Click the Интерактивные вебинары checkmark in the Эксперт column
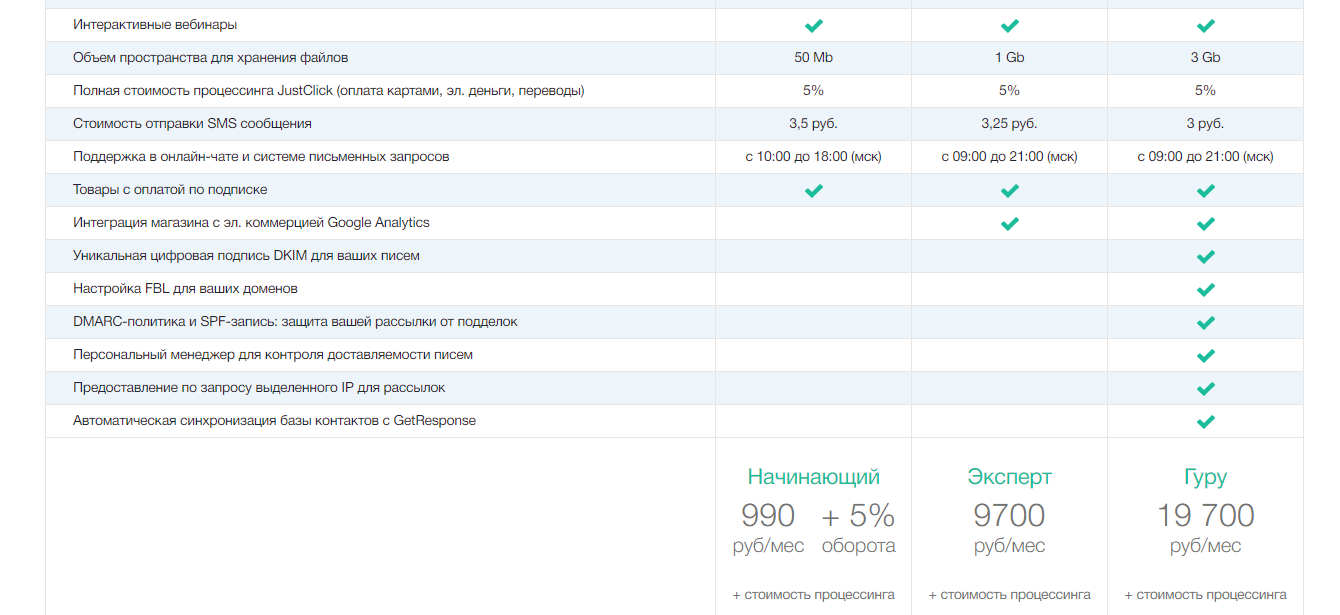 pyautogui.click(x=1009, y=25)
